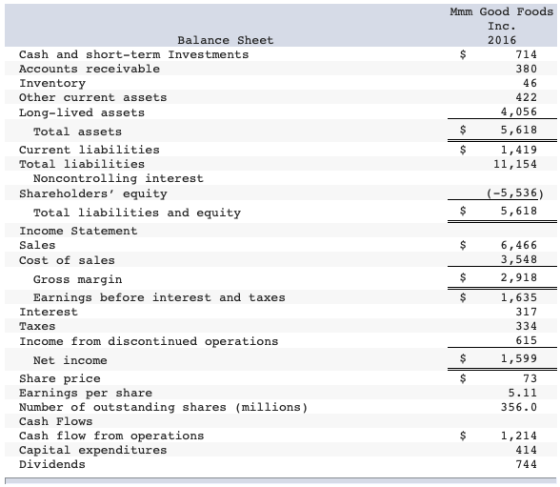Image resolution: width=560 pixels, height=487 pixels.
Task: Select the 'Cash flow from operations' label
Action: click(111, 436)
